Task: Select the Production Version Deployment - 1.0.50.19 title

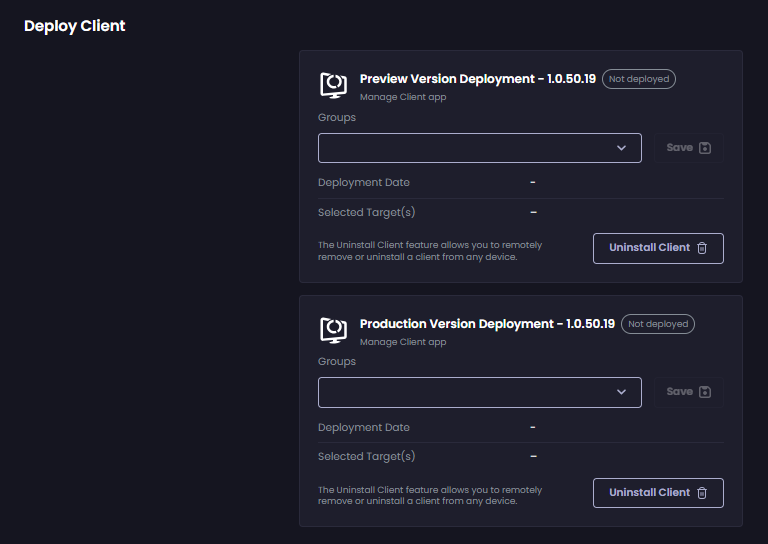Action: coord(487,324)
